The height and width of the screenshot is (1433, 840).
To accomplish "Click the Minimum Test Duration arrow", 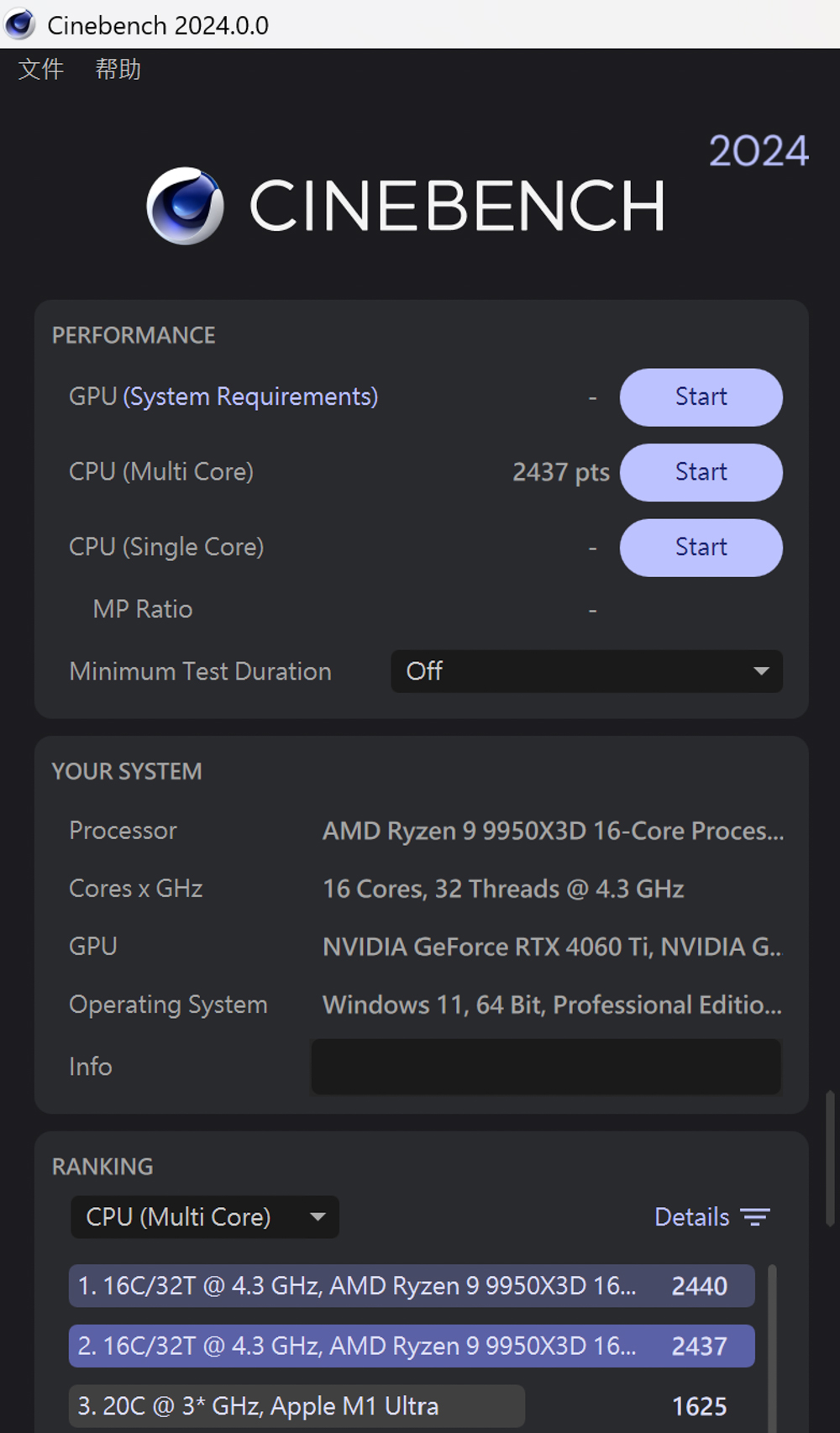I will [761, 671].
